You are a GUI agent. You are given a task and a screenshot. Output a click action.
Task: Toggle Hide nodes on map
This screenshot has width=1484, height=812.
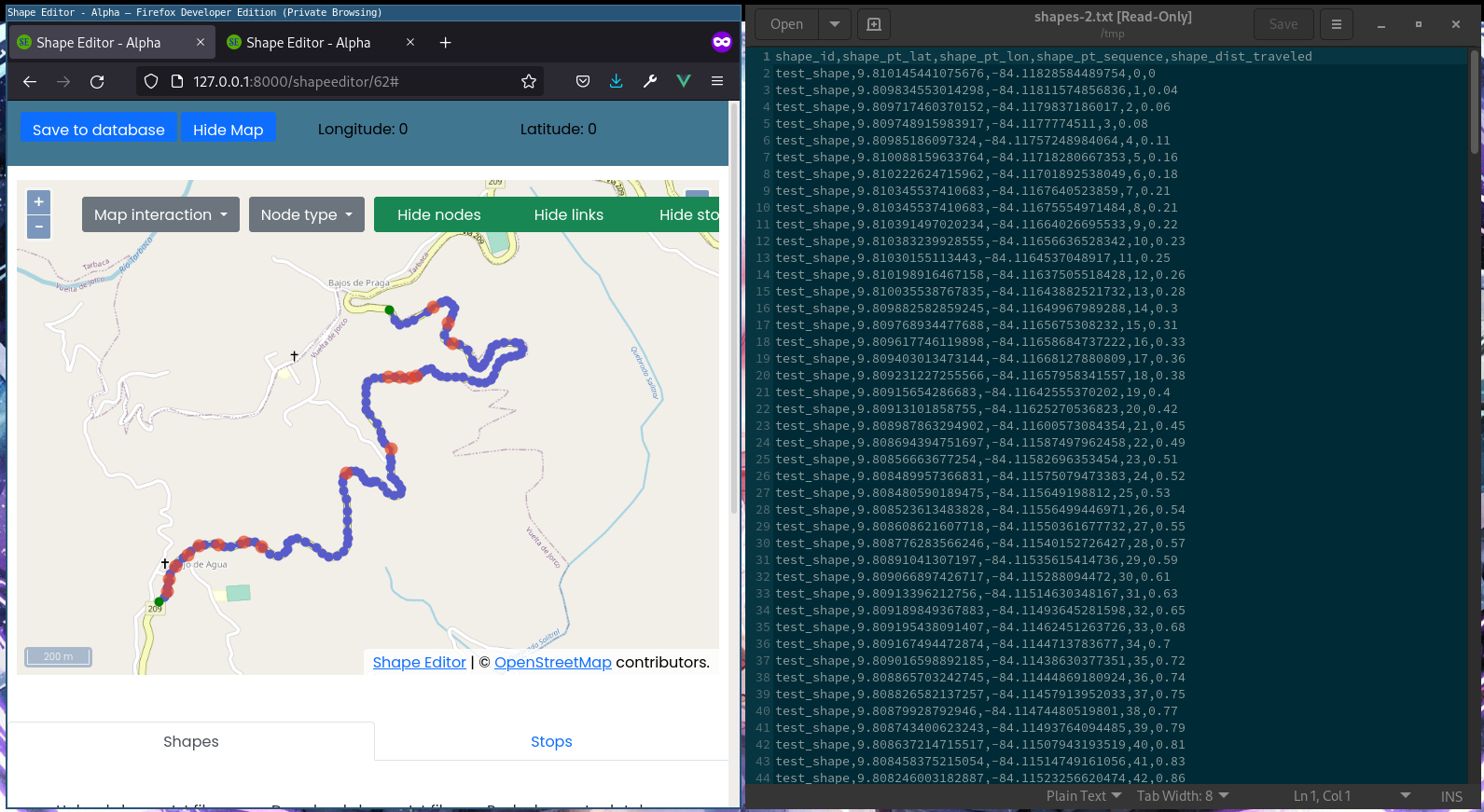(438, 214)
